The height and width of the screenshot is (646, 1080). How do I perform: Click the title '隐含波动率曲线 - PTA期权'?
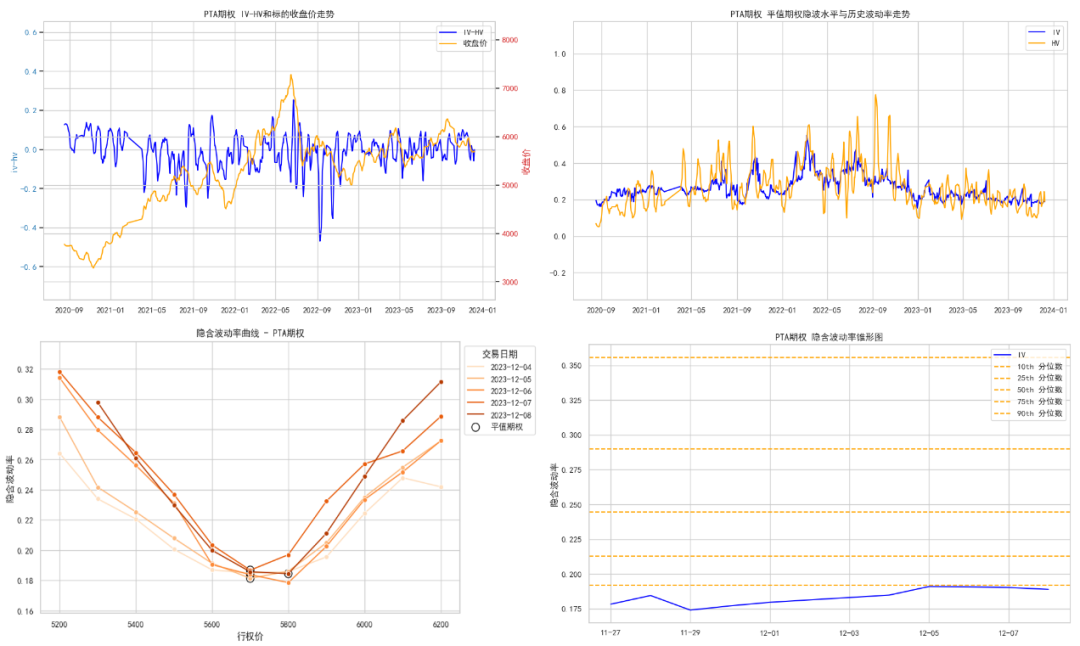pos(250,333)
